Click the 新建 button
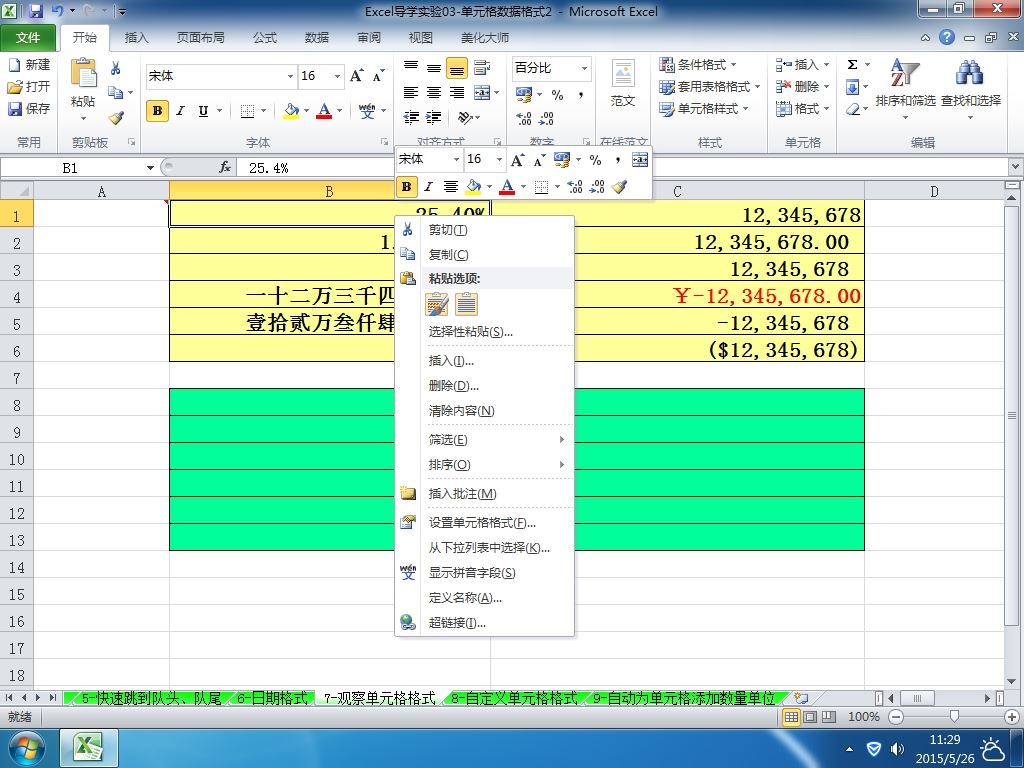 [29, 65]
